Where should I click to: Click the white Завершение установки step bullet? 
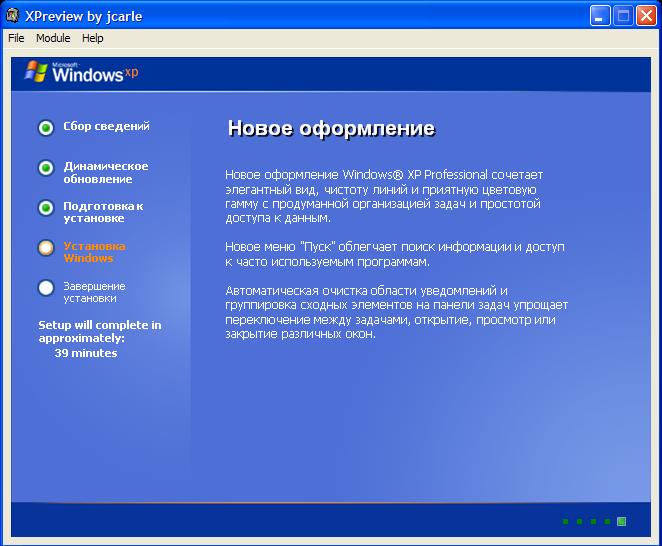(46, 288)
